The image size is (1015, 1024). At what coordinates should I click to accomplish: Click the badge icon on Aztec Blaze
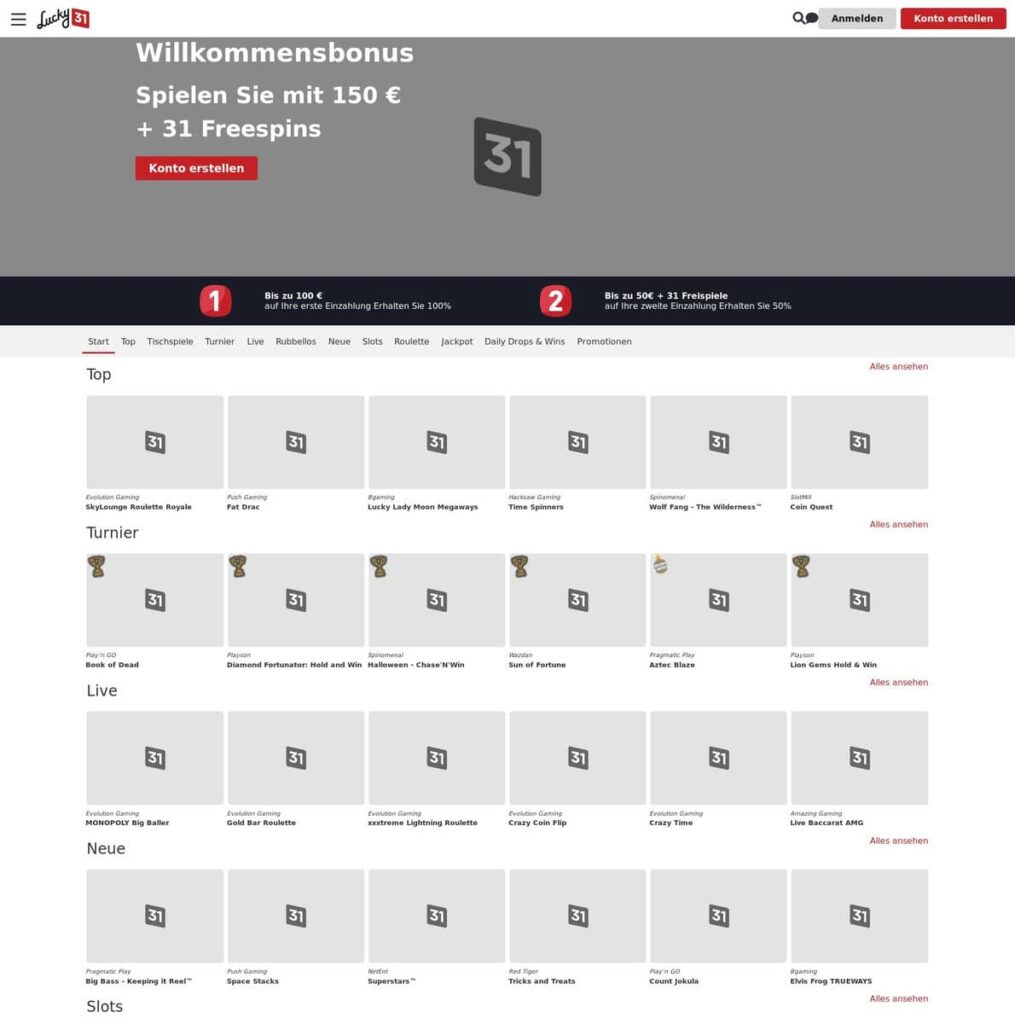coord(660,565)
